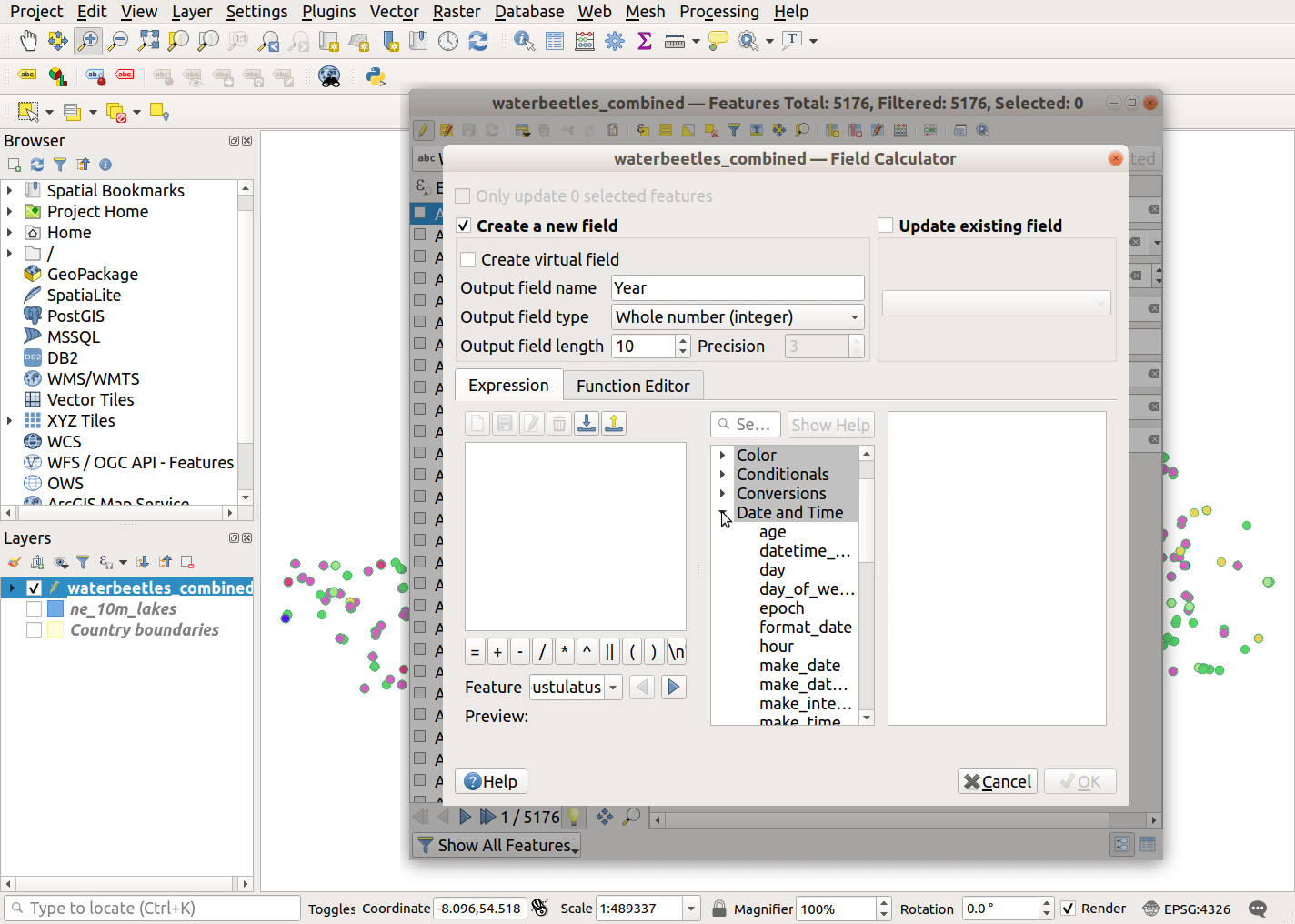Click Temporal Controller clock icon
The height and width of the screenshot is (924, 1295).
448,41
